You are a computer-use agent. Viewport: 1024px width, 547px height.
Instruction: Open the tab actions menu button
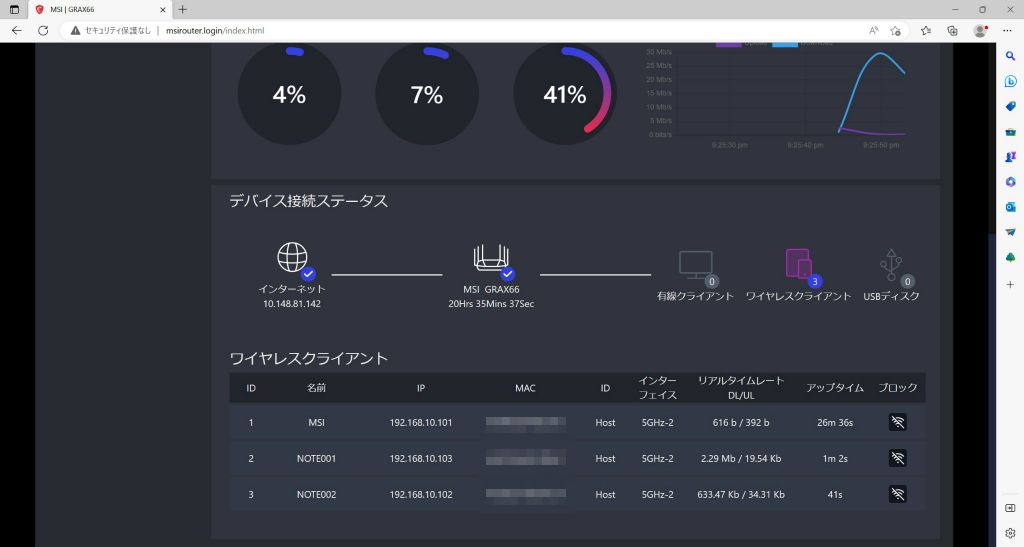click(x=14, y=10)
